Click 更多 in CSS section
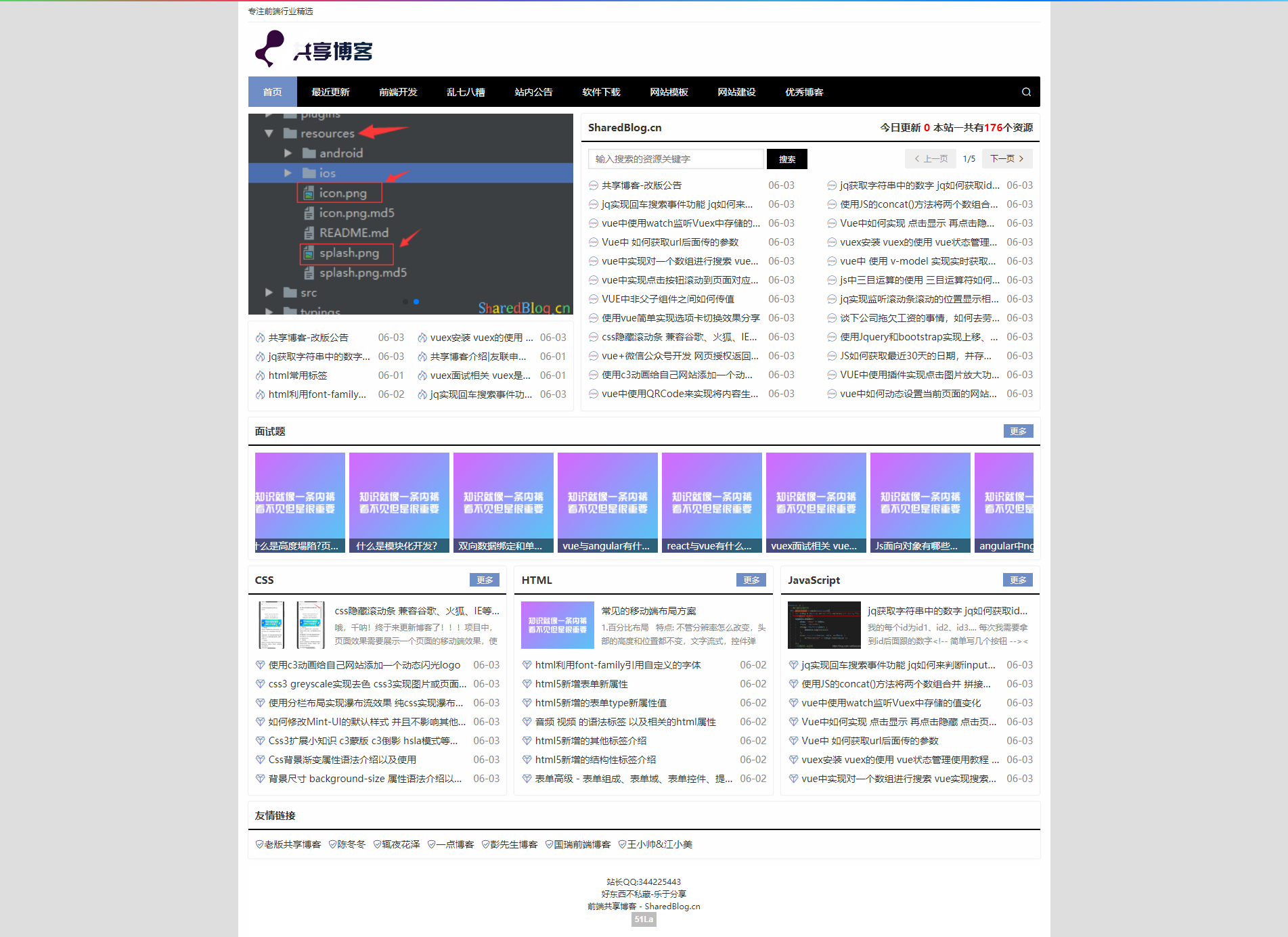The width and height of the screenshot is (1288, 937). pyautogui.click(x=485, y=580)
